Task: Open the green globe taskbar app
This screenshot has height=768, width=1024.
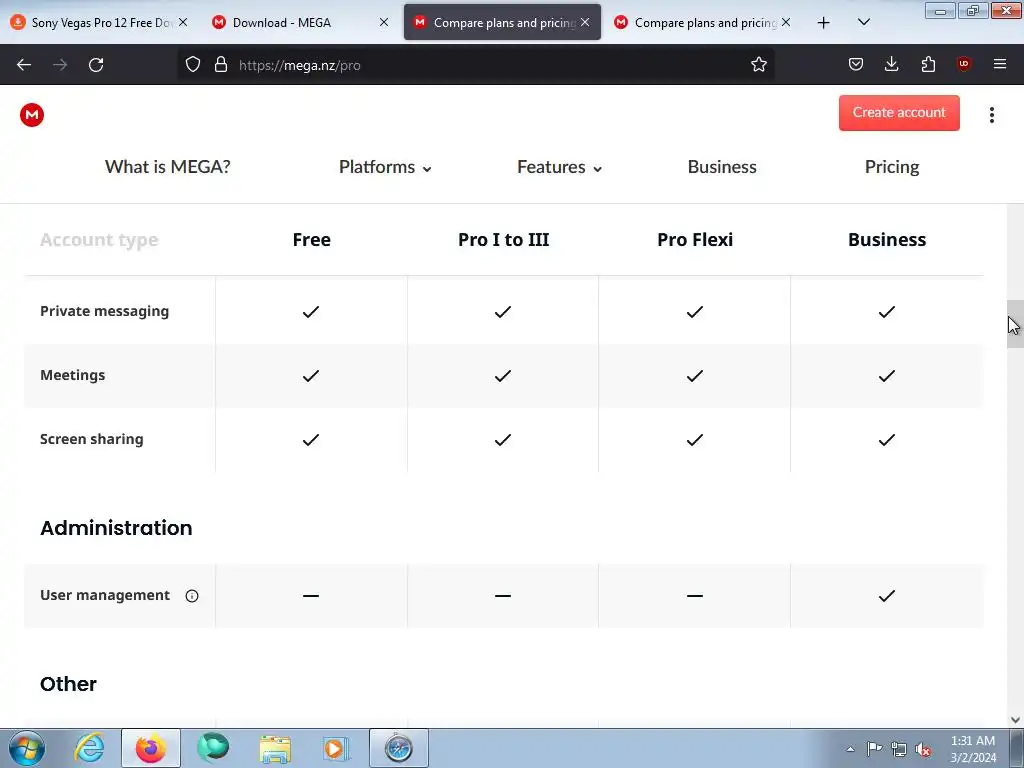Action: (x=213, y=748)
